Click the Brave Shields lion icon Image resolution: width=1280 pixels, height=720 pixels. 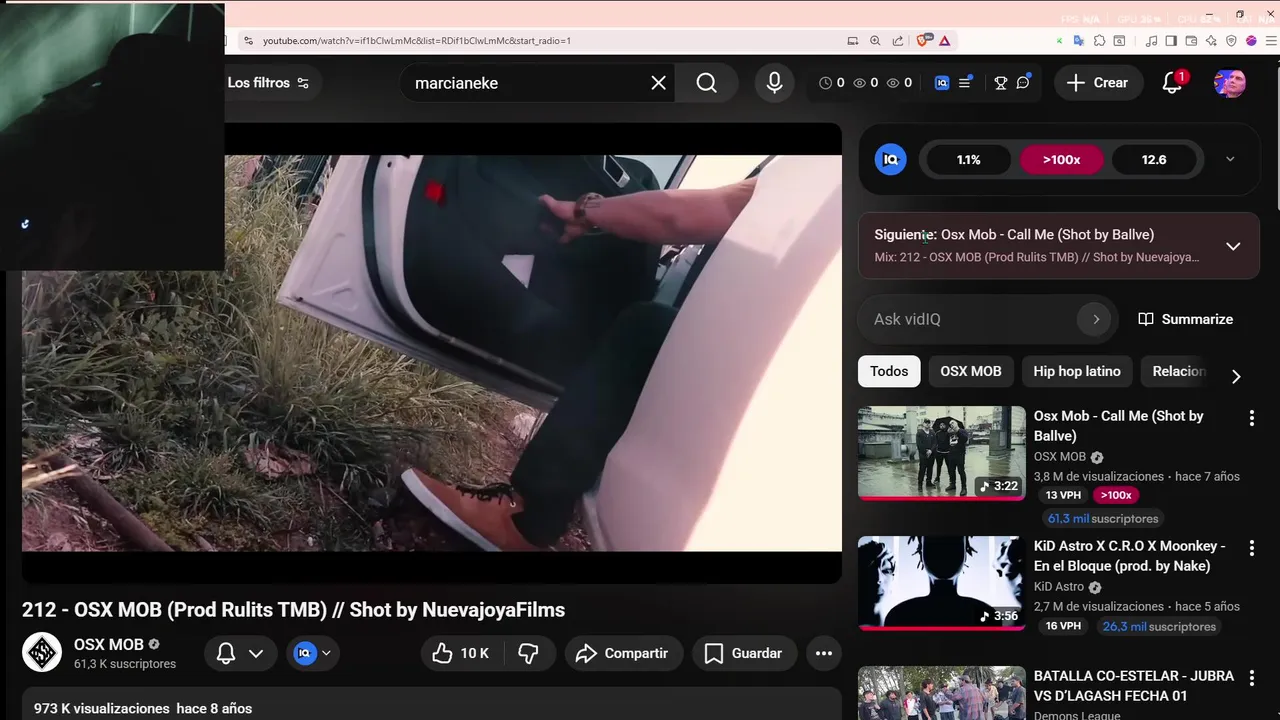tap(923, 41)
